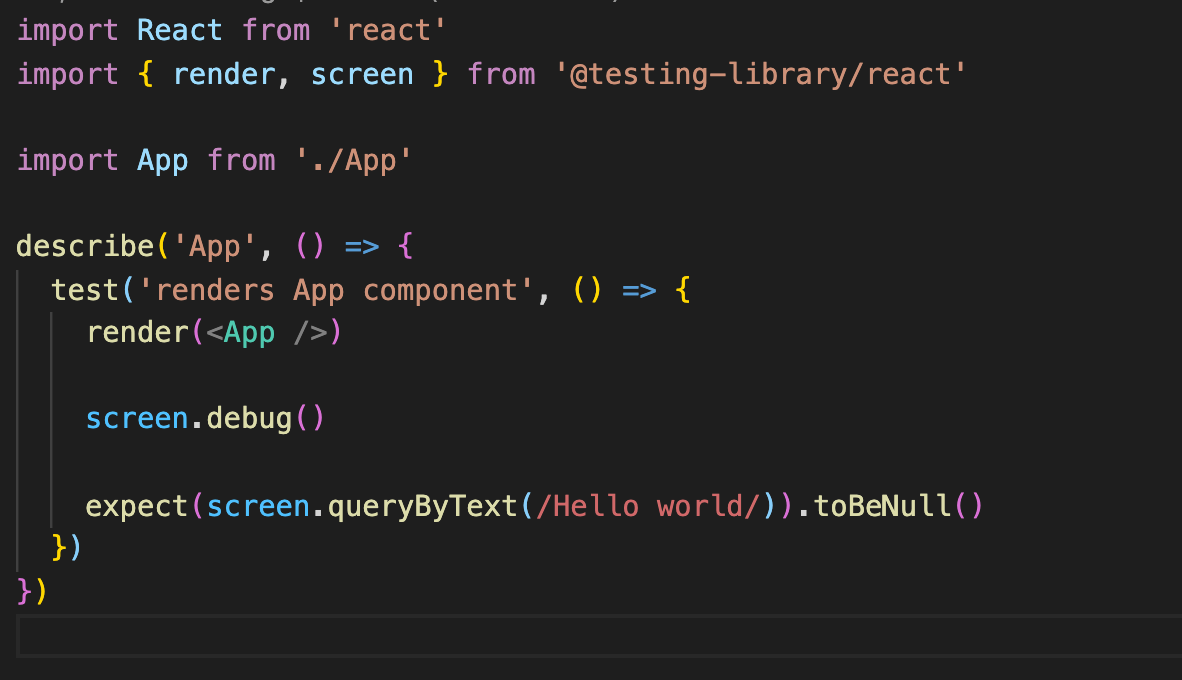The height and width of the screenshot is (680, 1182).
Task: Select the App import on the third import line
Action: pos(162,160)
